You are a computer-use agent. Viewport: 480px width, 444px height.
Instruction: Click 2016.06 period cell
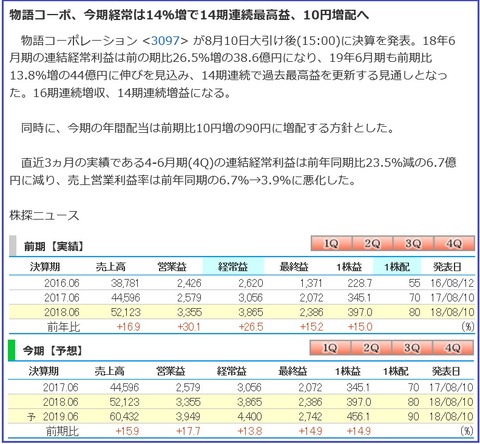pos(62,283)
